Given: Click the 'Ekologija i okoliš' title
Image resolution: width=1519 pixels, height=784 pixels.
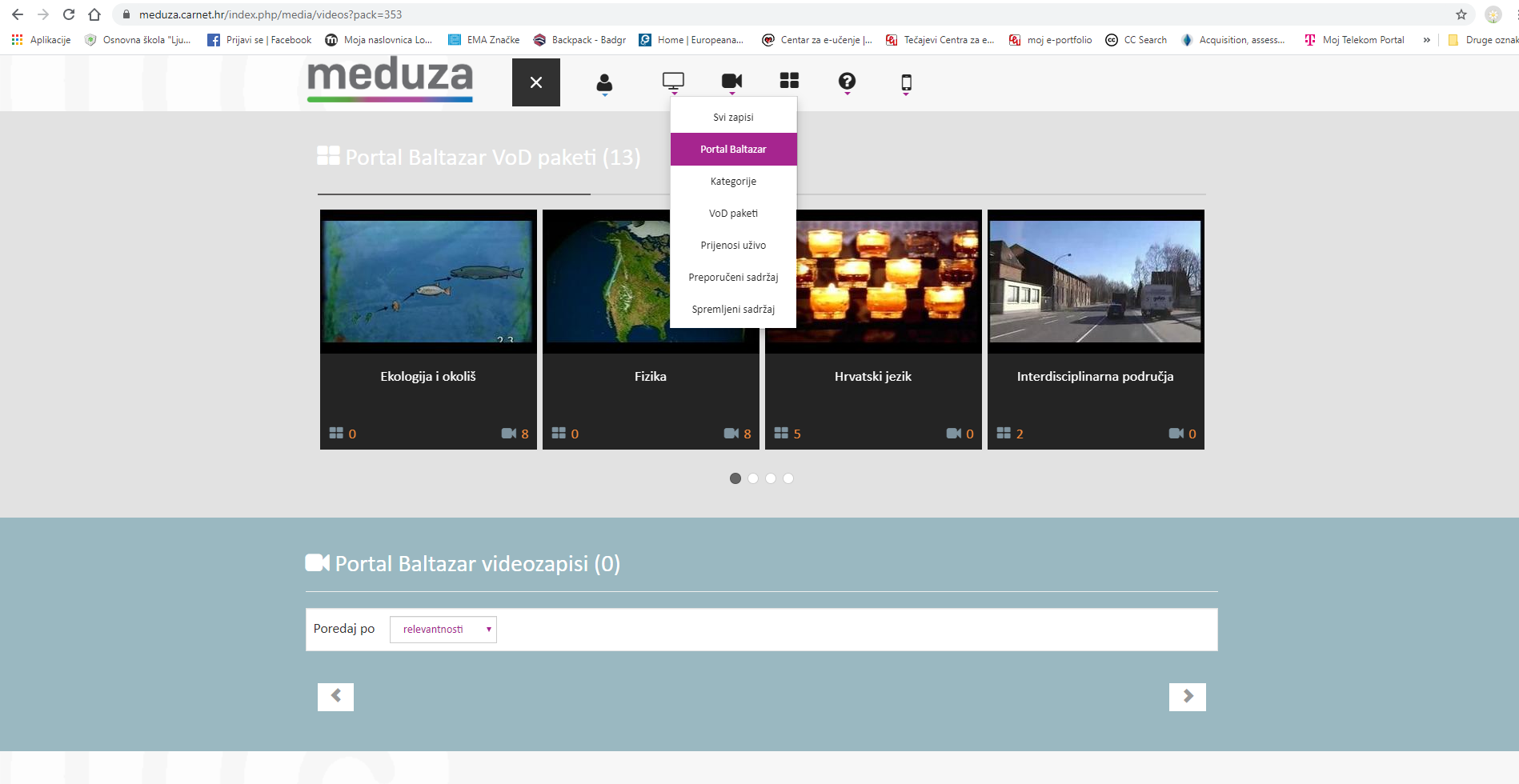Looking at the screenshot, I should pyautogui.click(x=428, y=376).
